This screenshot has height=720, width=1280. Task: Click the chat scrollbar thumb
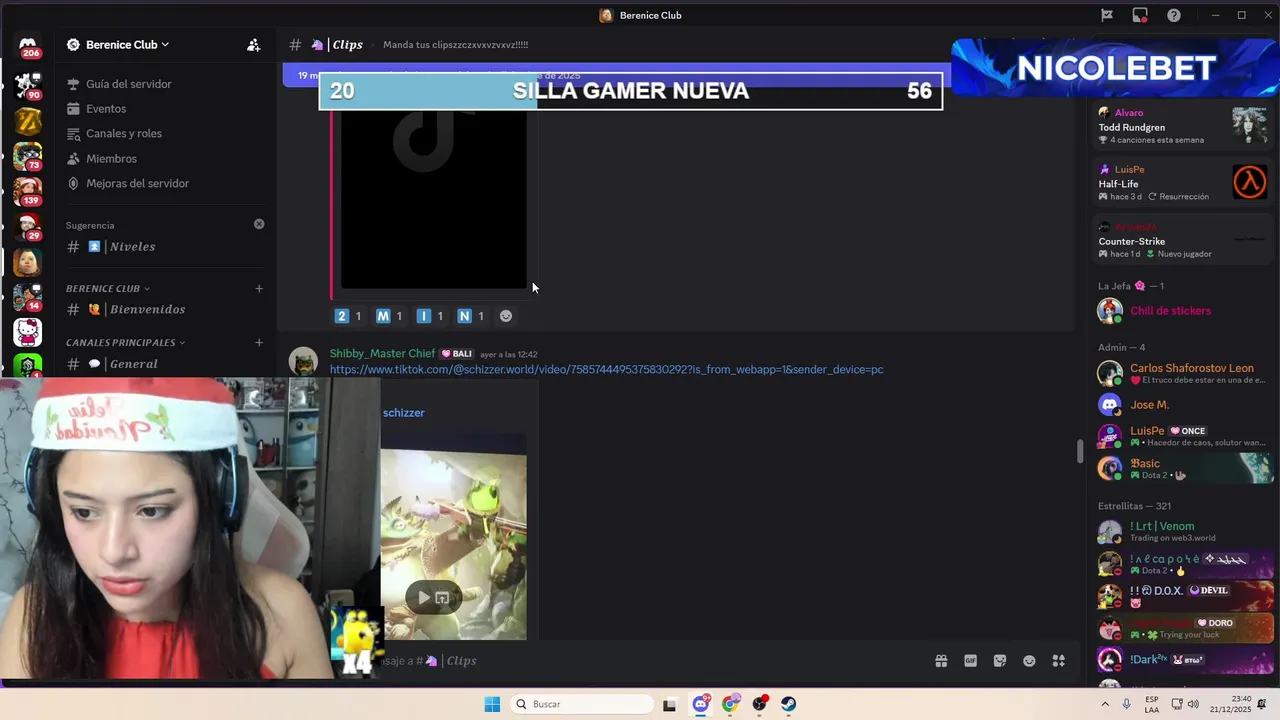(1079, 451)
